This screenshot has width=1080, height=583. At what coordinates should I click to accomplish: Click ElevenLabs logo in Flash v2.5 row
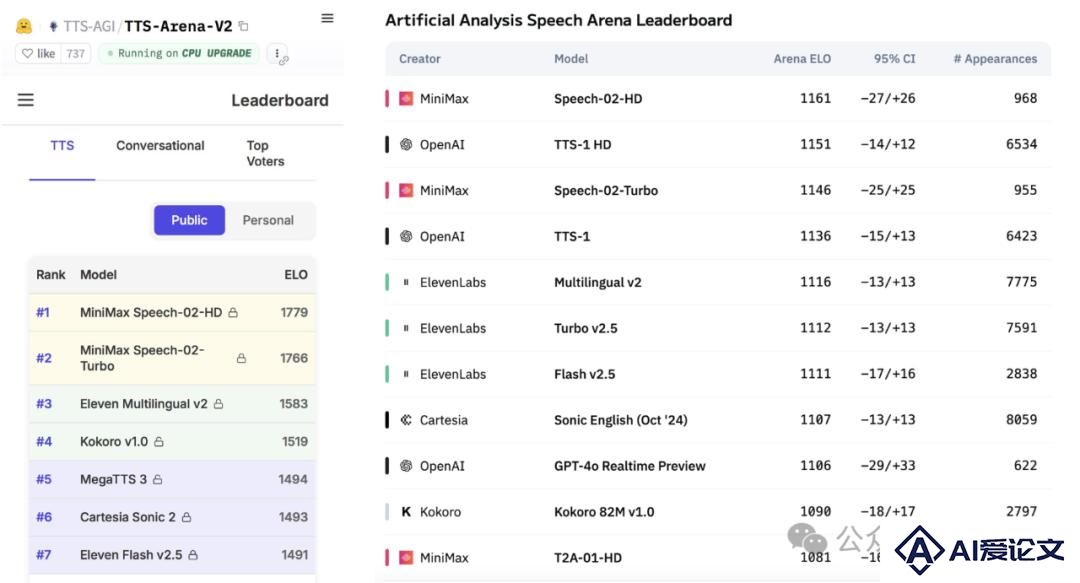(406, 374)
